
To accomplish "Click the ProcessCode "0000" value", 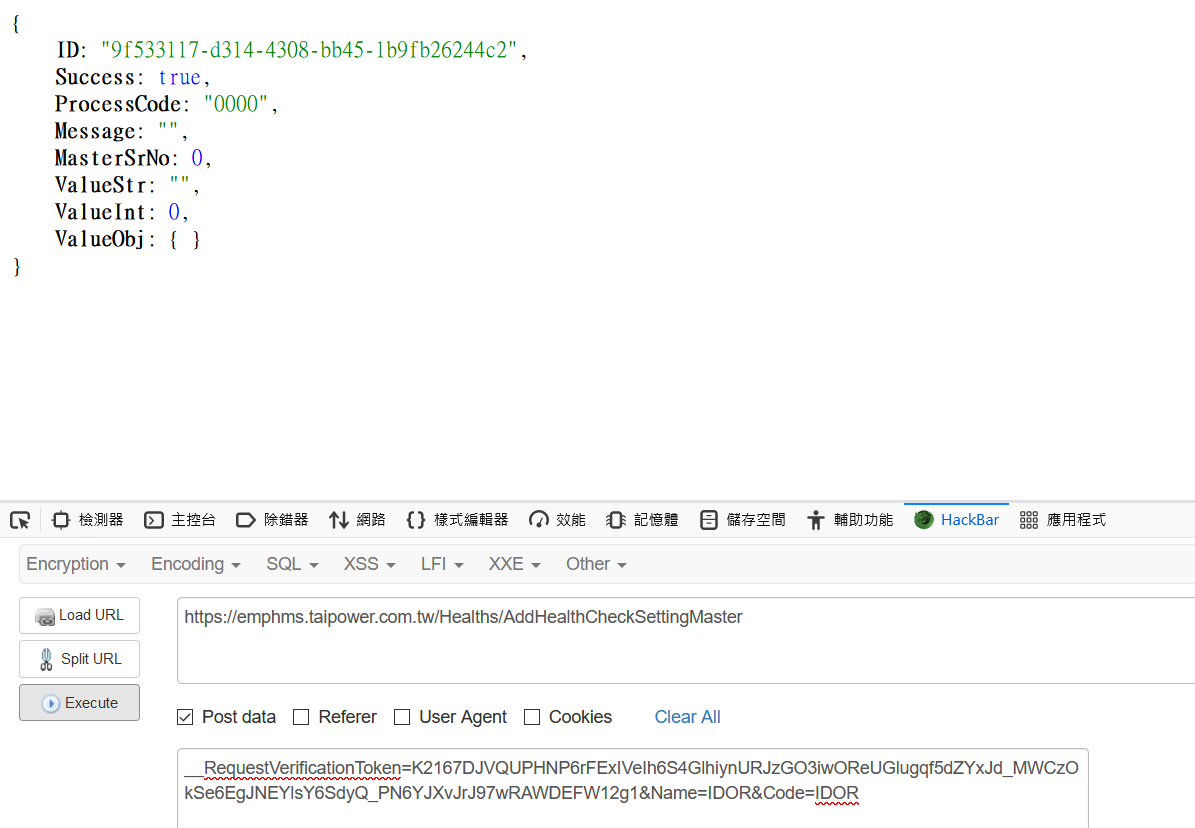I will [x=236, y=104].
